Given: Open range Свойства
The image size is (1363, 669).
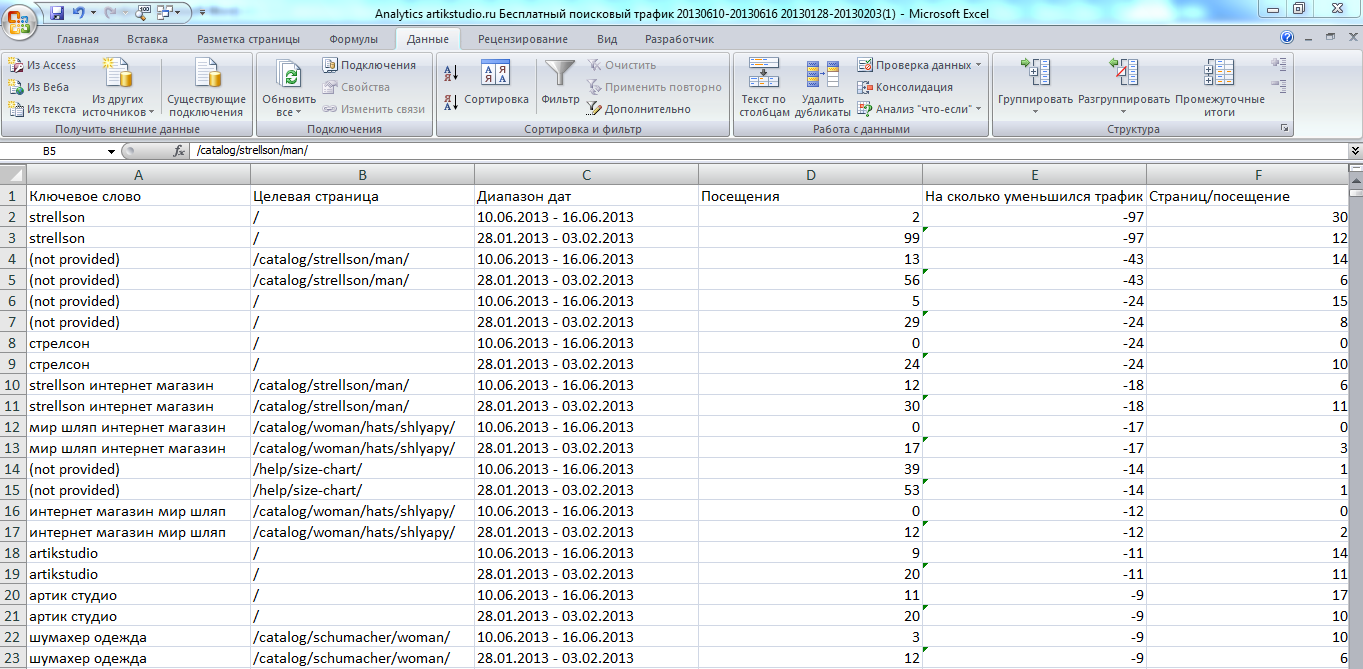Looking at the screenshot, I should point(356,87).
